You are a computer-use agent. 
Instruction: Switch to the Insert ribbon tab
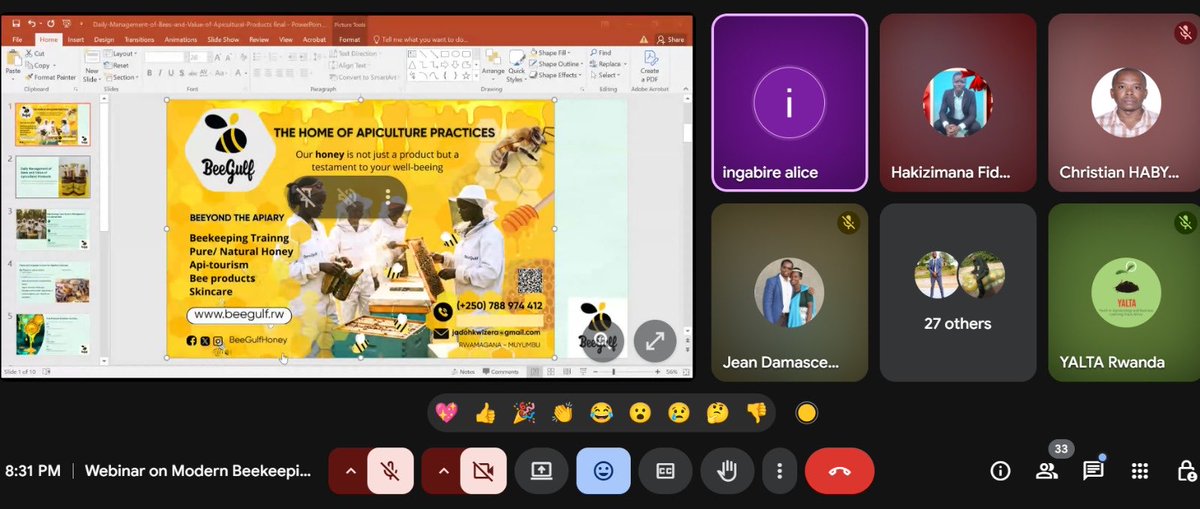pos(75,39)
